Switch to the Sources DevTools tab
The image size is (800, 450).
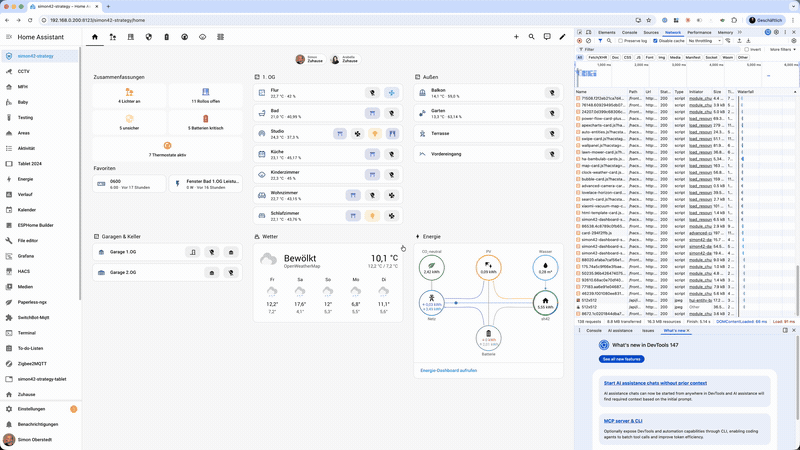click(651, 32)
